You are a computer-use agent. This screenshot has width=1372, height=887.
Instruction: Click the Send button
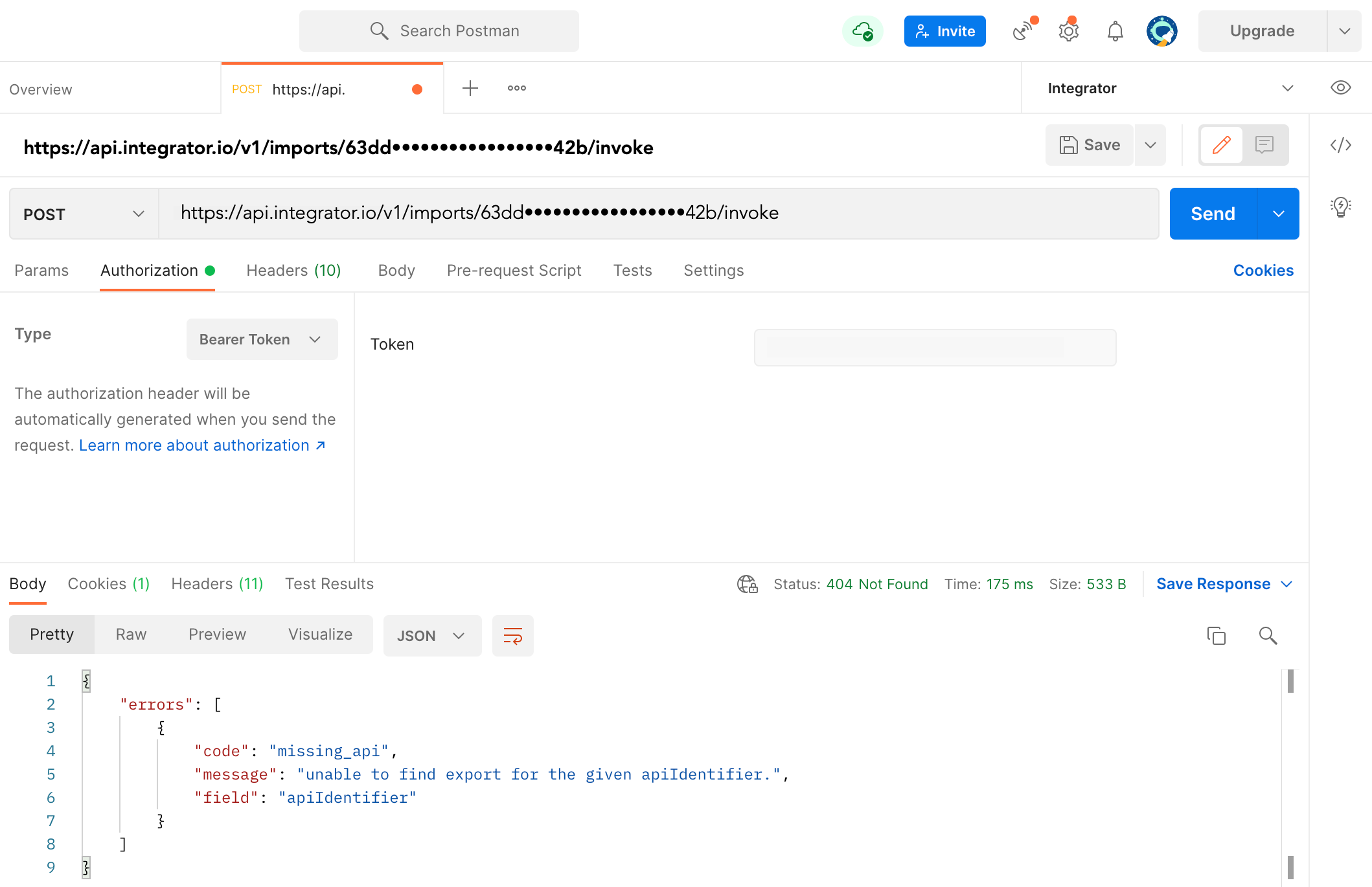[1213, 214]
